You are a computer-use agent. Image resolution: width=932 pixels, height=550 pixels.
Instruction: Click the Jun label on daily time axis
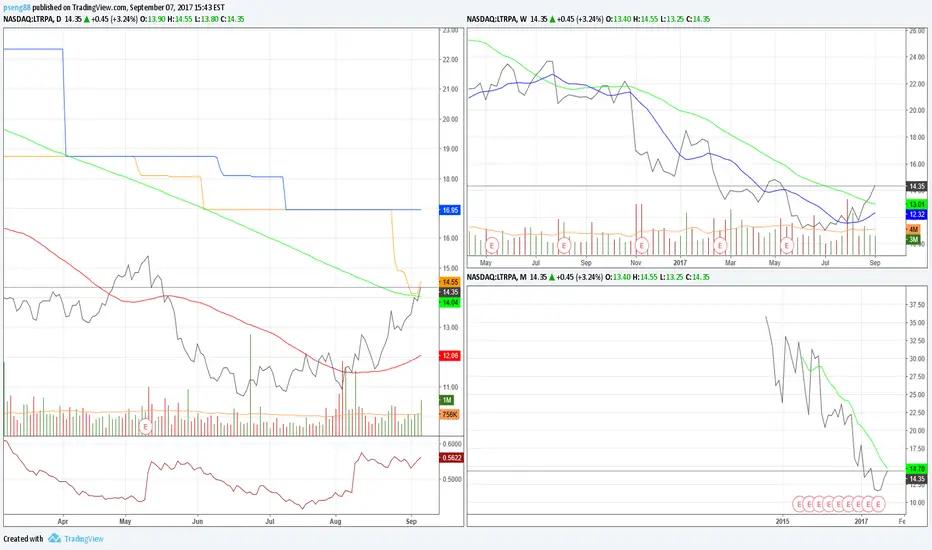(x=197, y=521)
